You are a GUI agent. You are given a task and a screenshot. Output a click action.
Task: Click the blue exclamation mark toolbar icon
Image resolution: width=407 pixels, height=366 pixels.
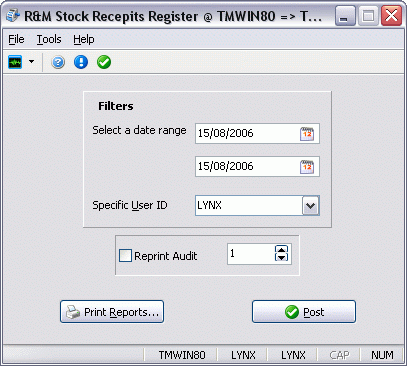(x=81, y=62)
